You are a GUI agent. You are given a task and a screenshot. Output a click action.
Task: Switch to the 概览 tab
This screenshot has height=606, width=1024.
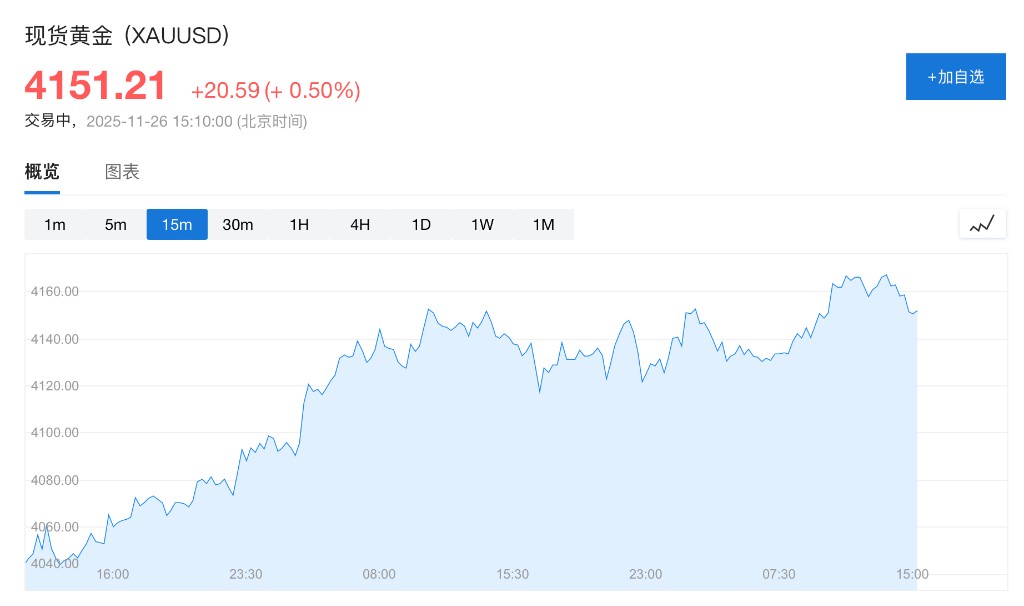tap(42, 172)
